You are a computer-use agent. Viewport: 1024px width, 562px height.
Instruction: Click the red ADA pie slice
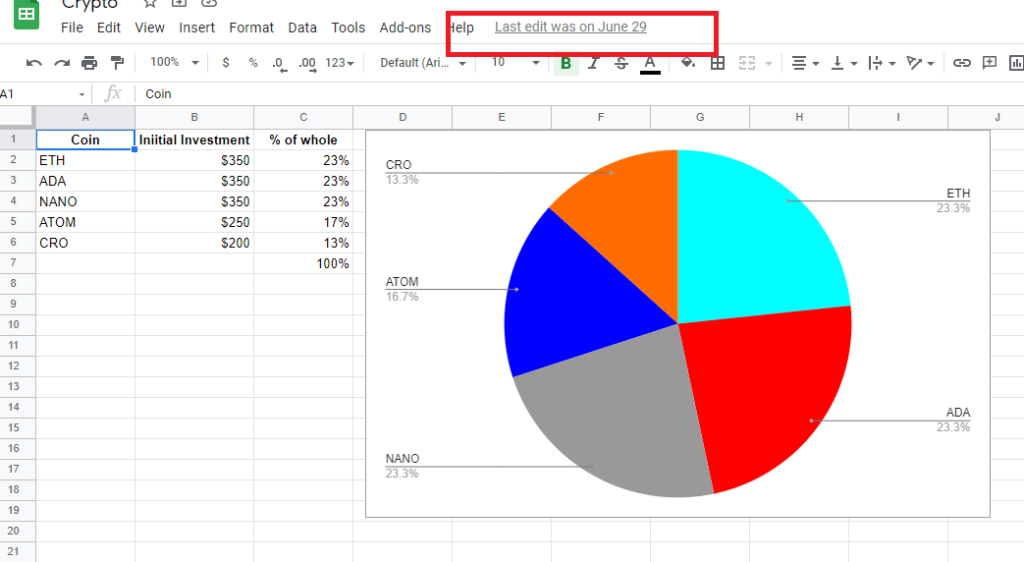click(770, 400)
